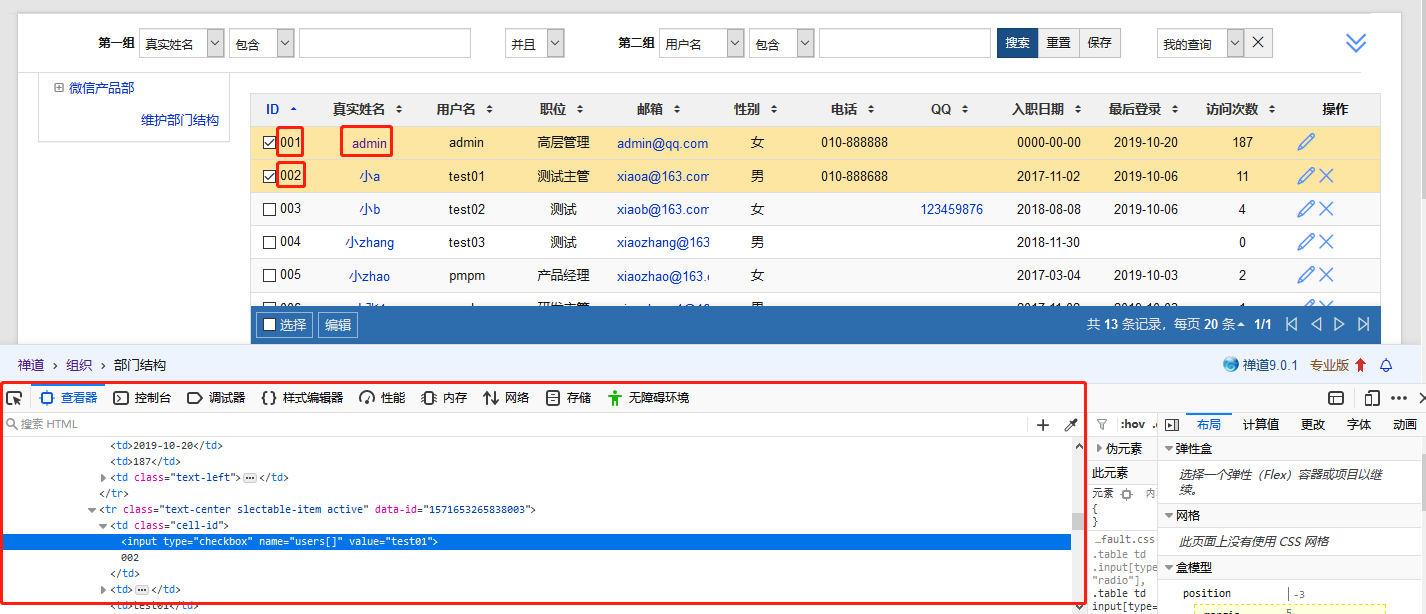Uncheck the checkbox for user 001

point(269,143)
